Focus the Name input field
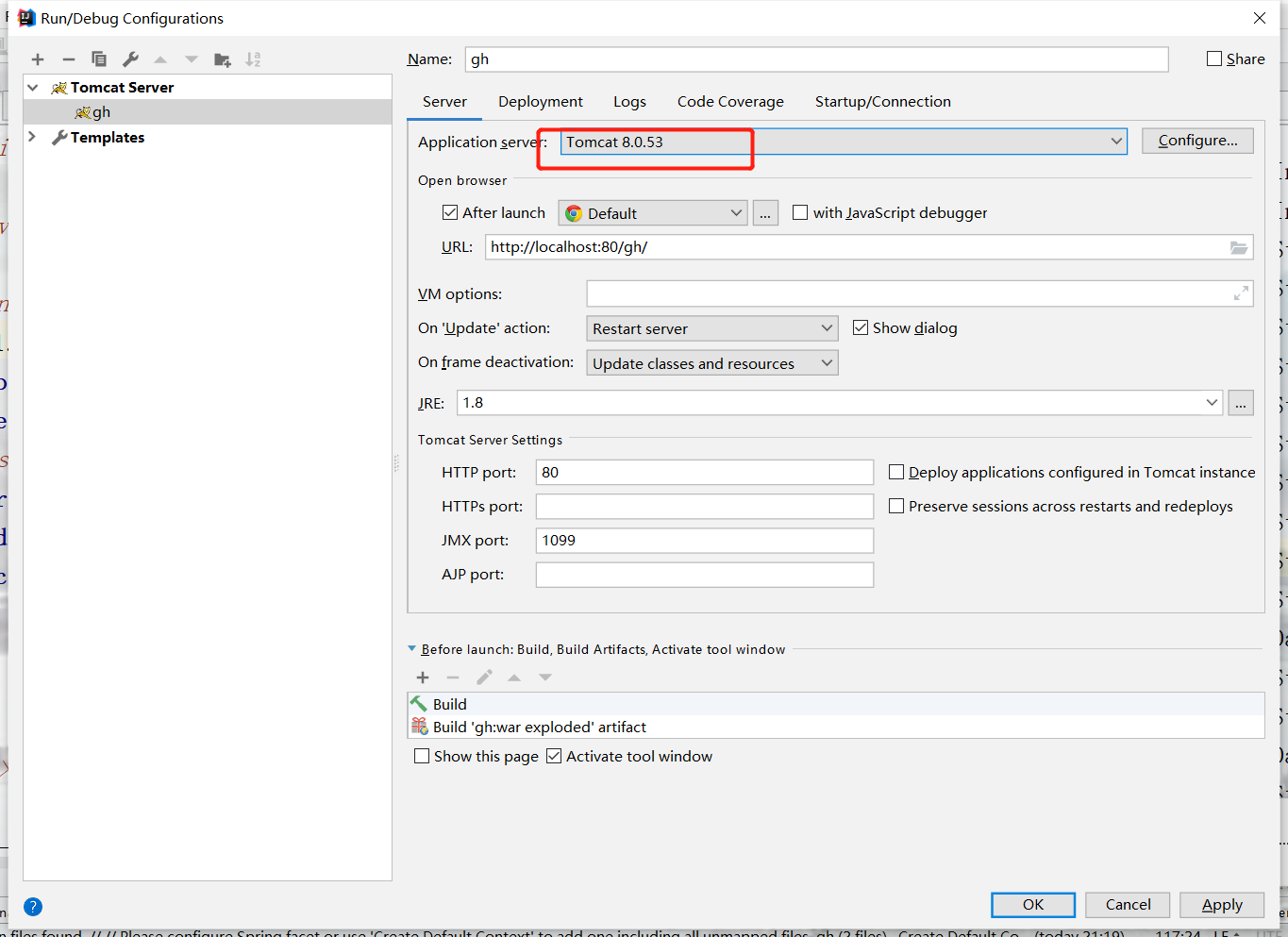Screen dimensions: 1288x937 [817, 59]
